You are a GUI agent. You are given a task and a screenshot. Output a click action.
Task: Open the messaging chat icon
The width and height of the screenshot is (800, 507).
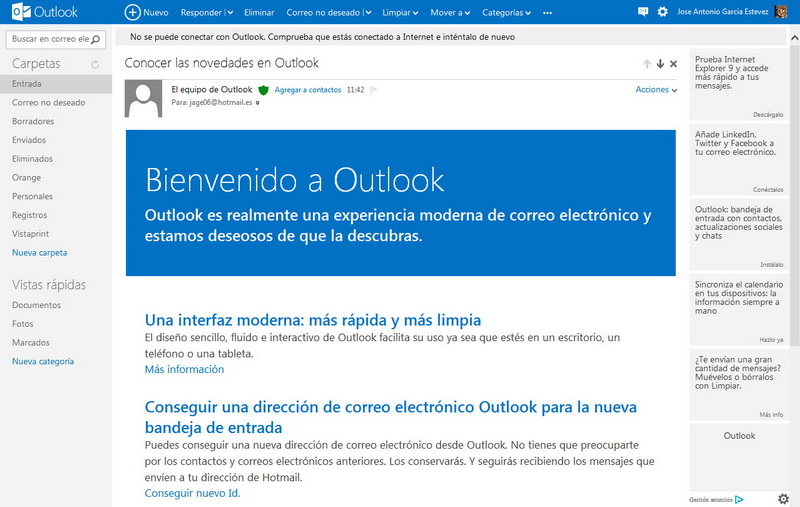(x=643, y=12)
